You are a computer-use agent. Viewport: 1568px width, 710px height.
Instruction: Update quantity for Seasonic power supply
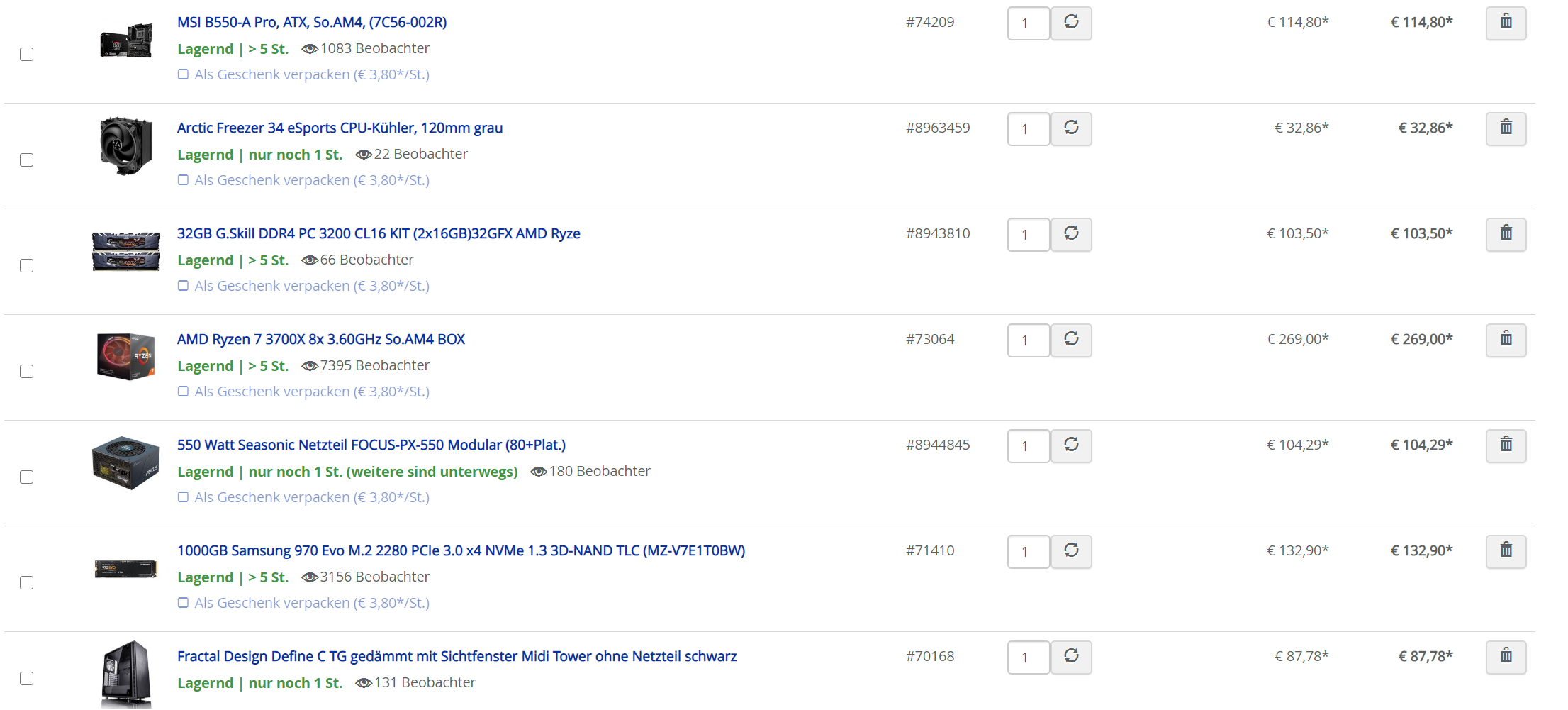coord(1071,445)
